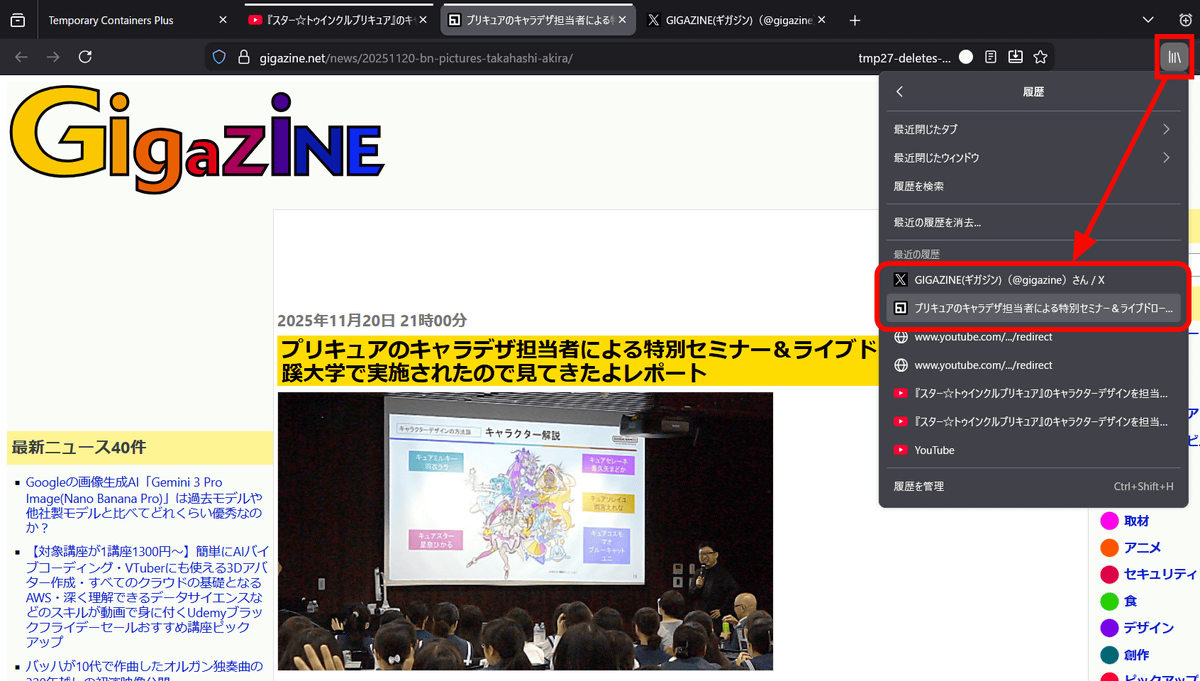Open a new tab with the plus button
The width and height of the screenshot is (1200, 681).
click(855, 20)
